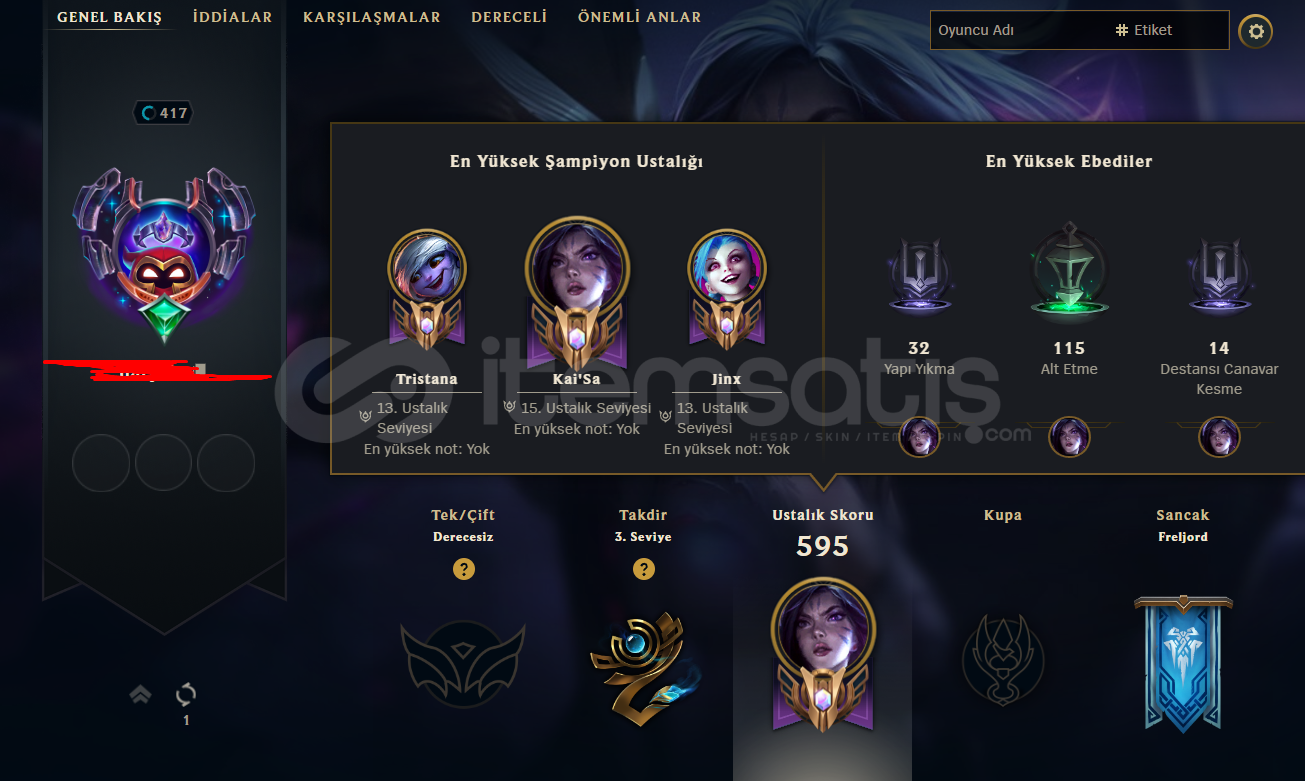Open the Karşılaşmalar tab
The height and width of the screenshot is (781, 1305).
(372, 17)
